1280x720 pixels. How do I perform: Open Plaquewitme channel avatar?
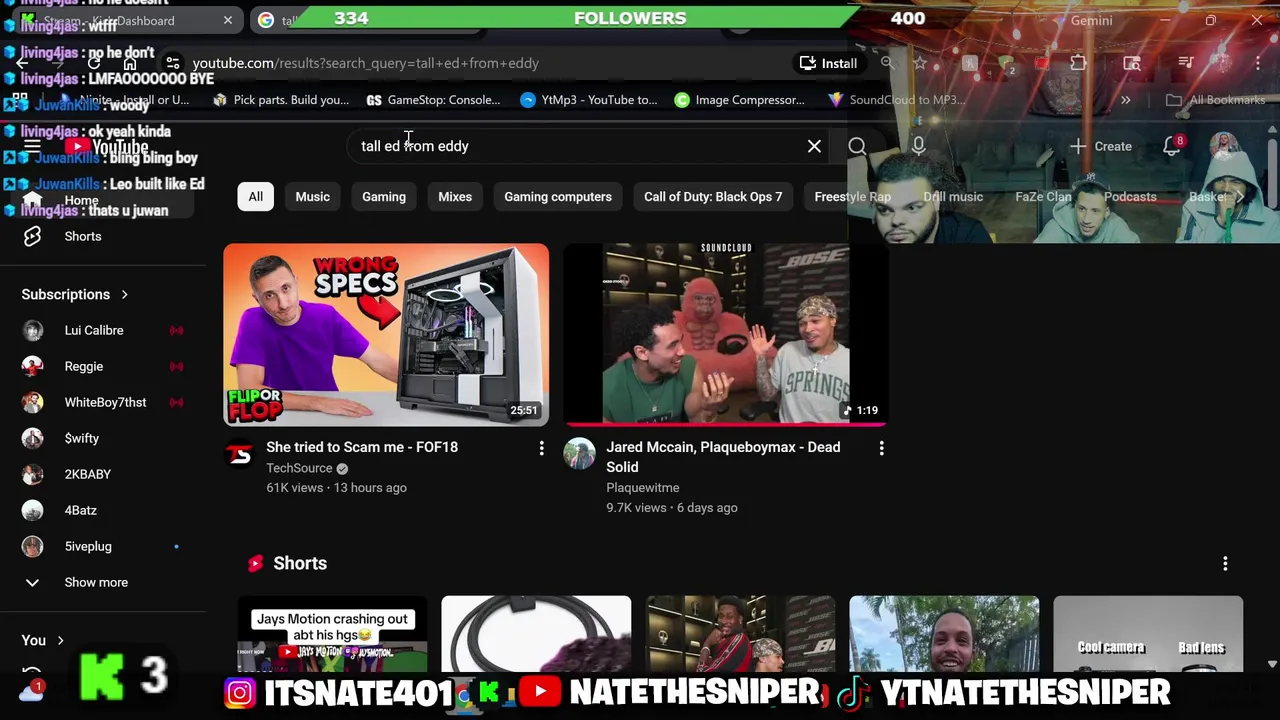[579, 454]
